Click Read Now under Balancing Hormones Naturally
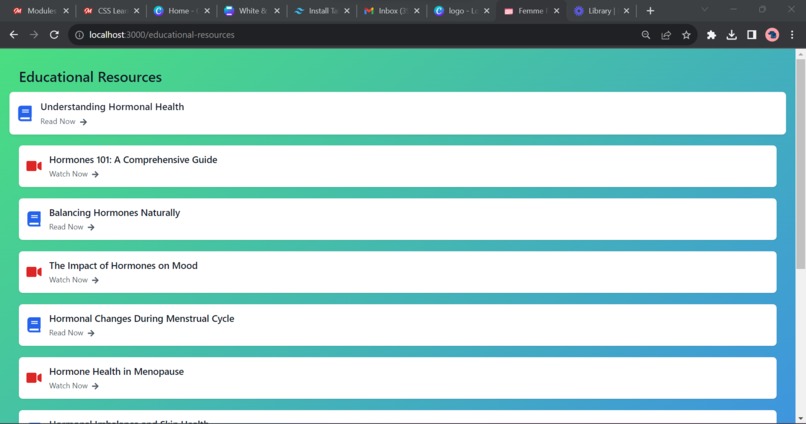 tap(66, 227)
